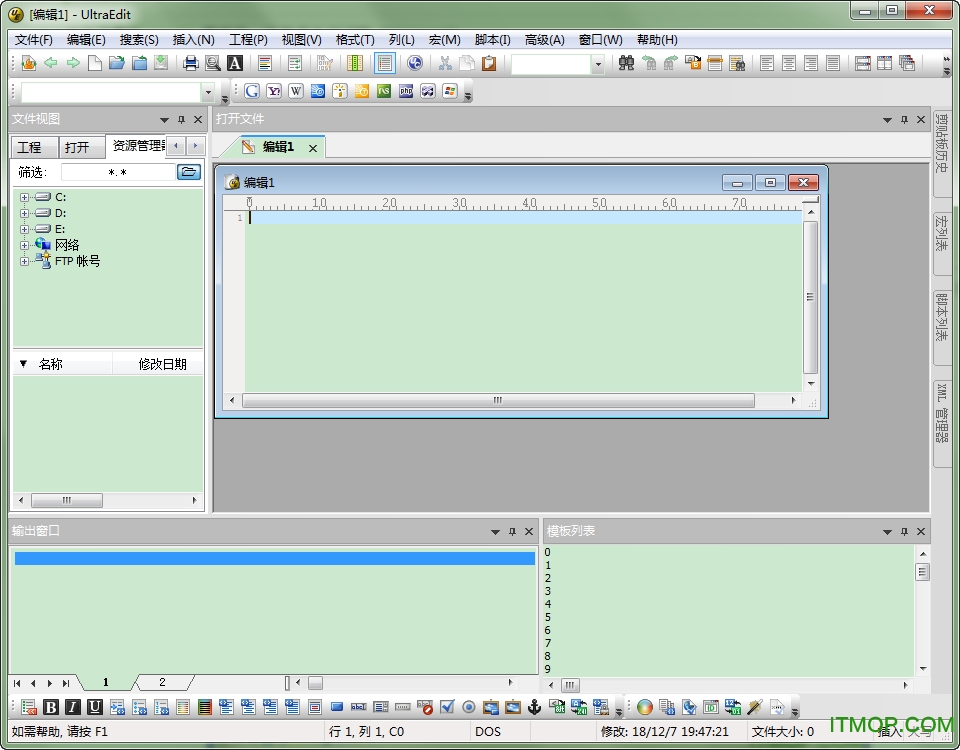The height and width of the screenshot is (750, 960).
Task: Click the font 'A' icon in the toolbar
Action: click(x=234, y=63)
